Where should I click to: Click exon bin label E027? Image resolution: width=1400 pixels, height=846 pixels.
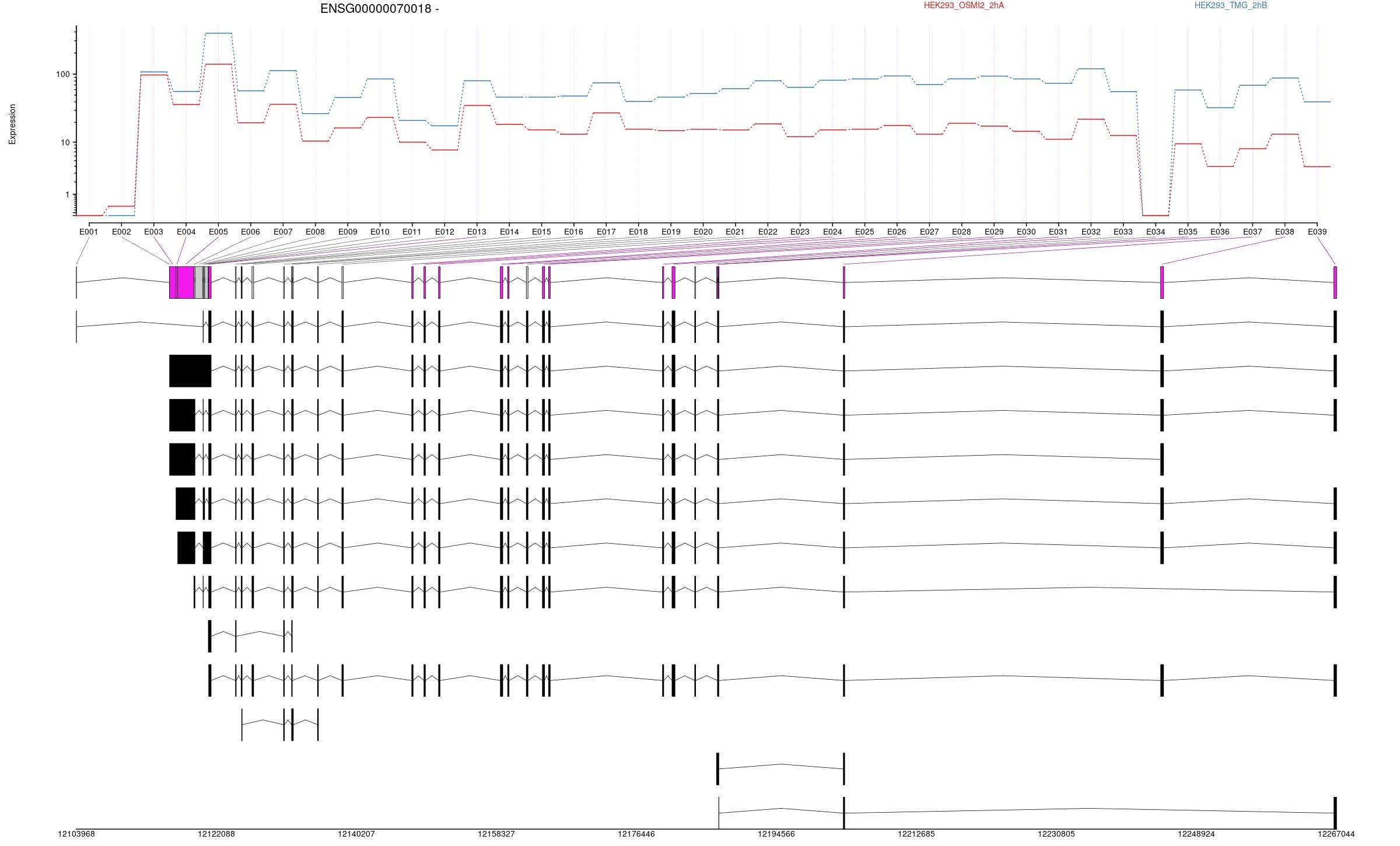click(x=929, y=232)
